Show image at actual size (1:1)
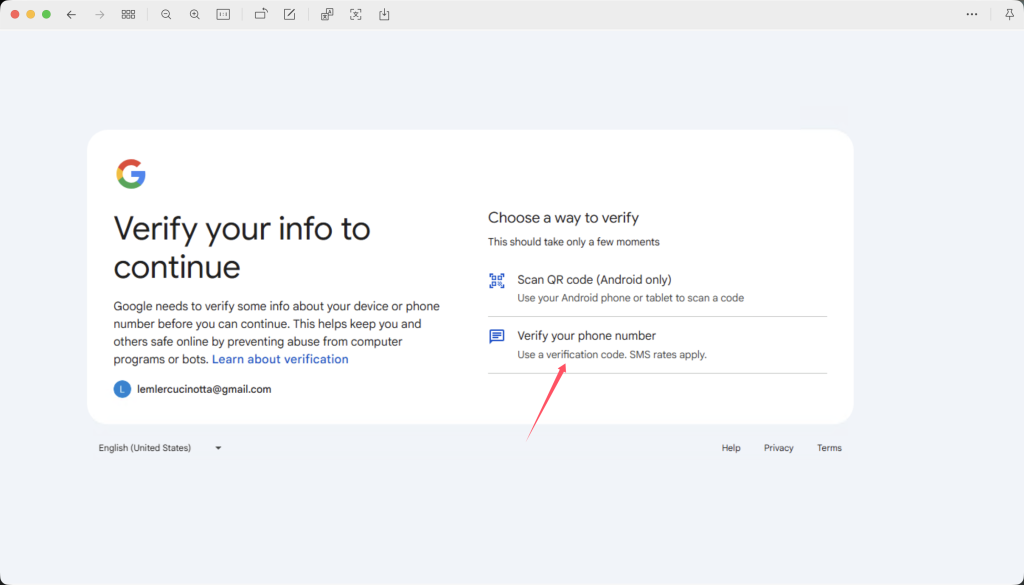 pyautogui.click(x=223, y=15)
